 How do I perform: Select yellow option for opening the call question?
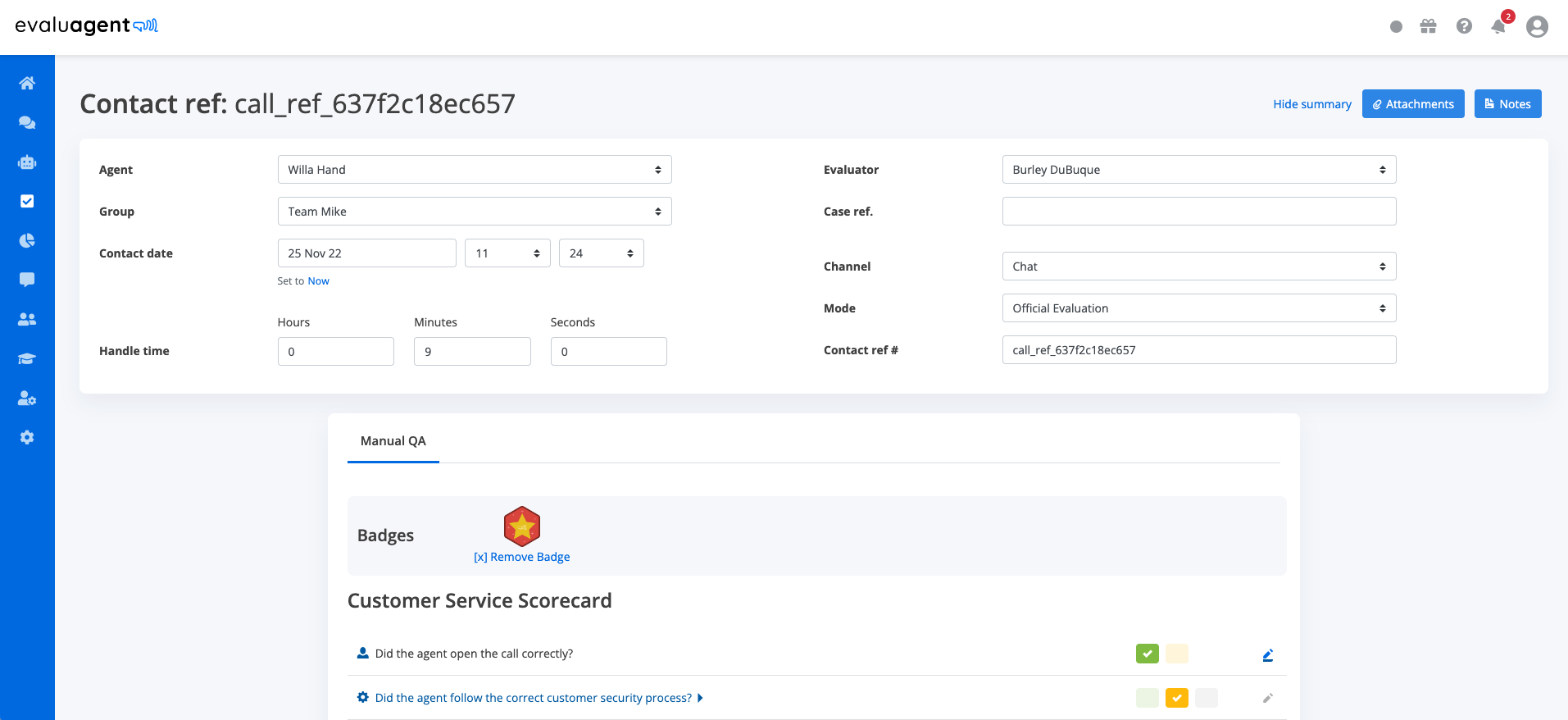click(1177, 654)
